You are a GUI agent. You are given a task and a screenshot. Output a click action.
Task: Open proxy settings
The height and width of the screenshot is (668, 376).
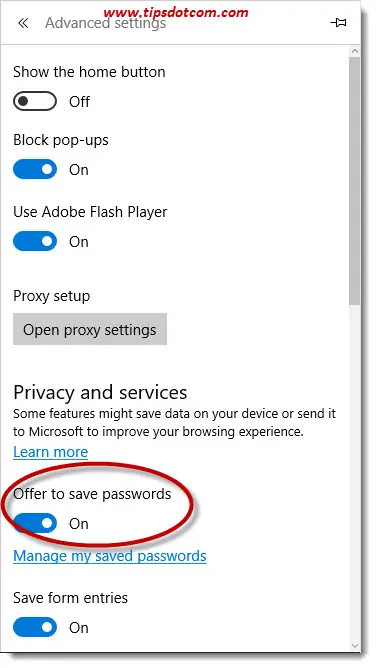coord(90,329)
